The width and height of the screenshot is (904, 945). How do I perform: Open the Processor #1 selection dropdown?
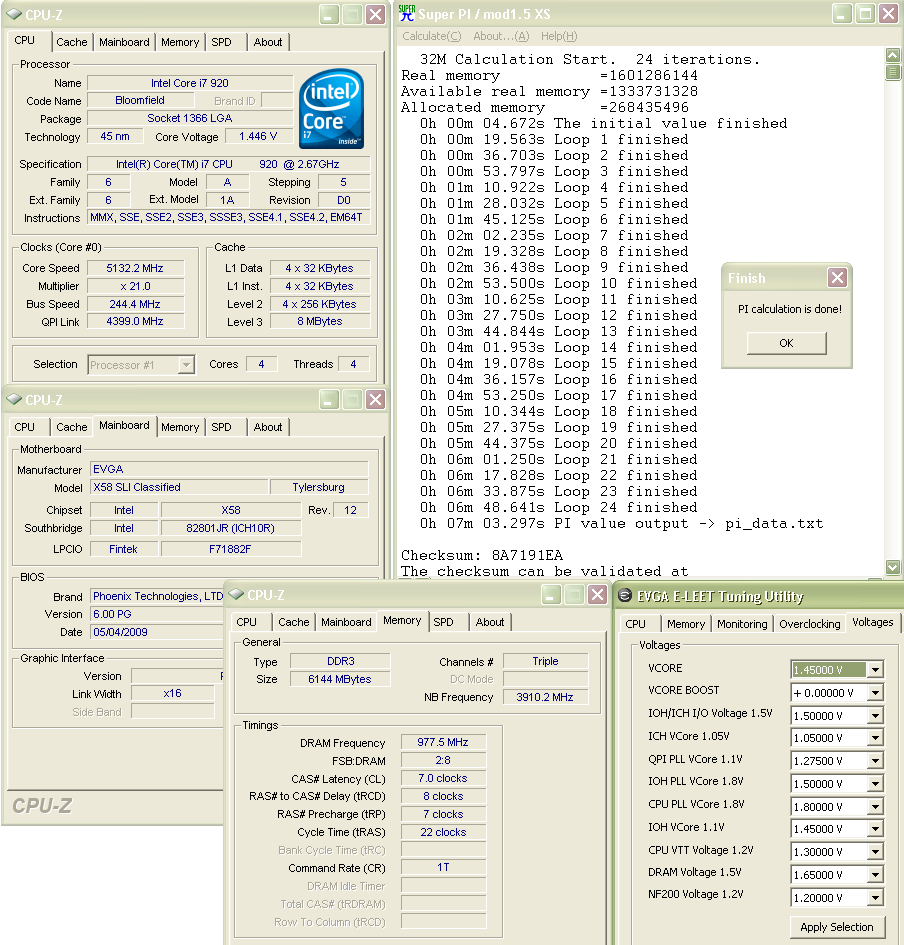click(x=186, y=365)
